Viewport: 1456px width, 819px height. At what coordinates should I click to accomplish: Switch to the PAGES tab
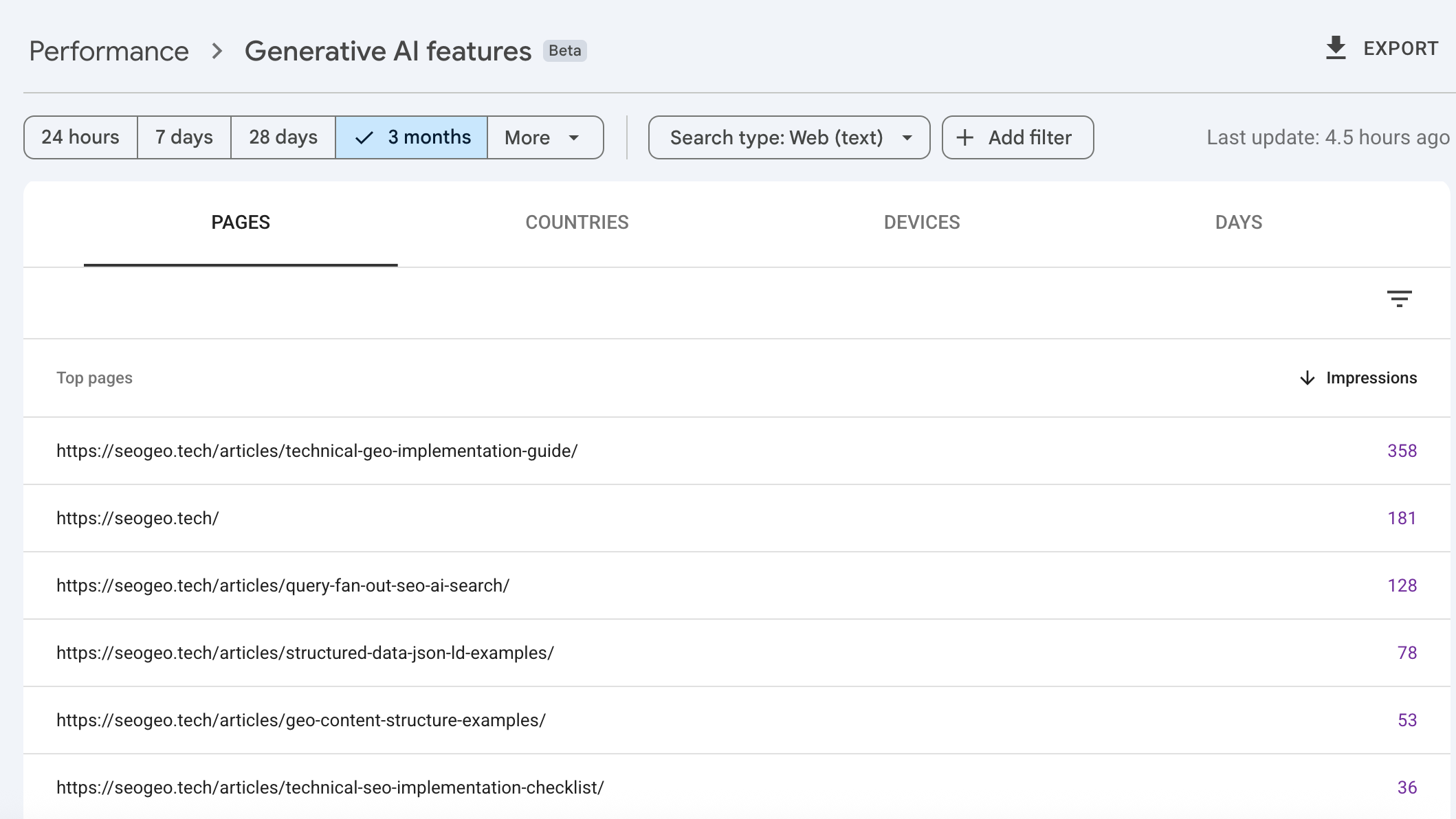(x=241, y=223)
